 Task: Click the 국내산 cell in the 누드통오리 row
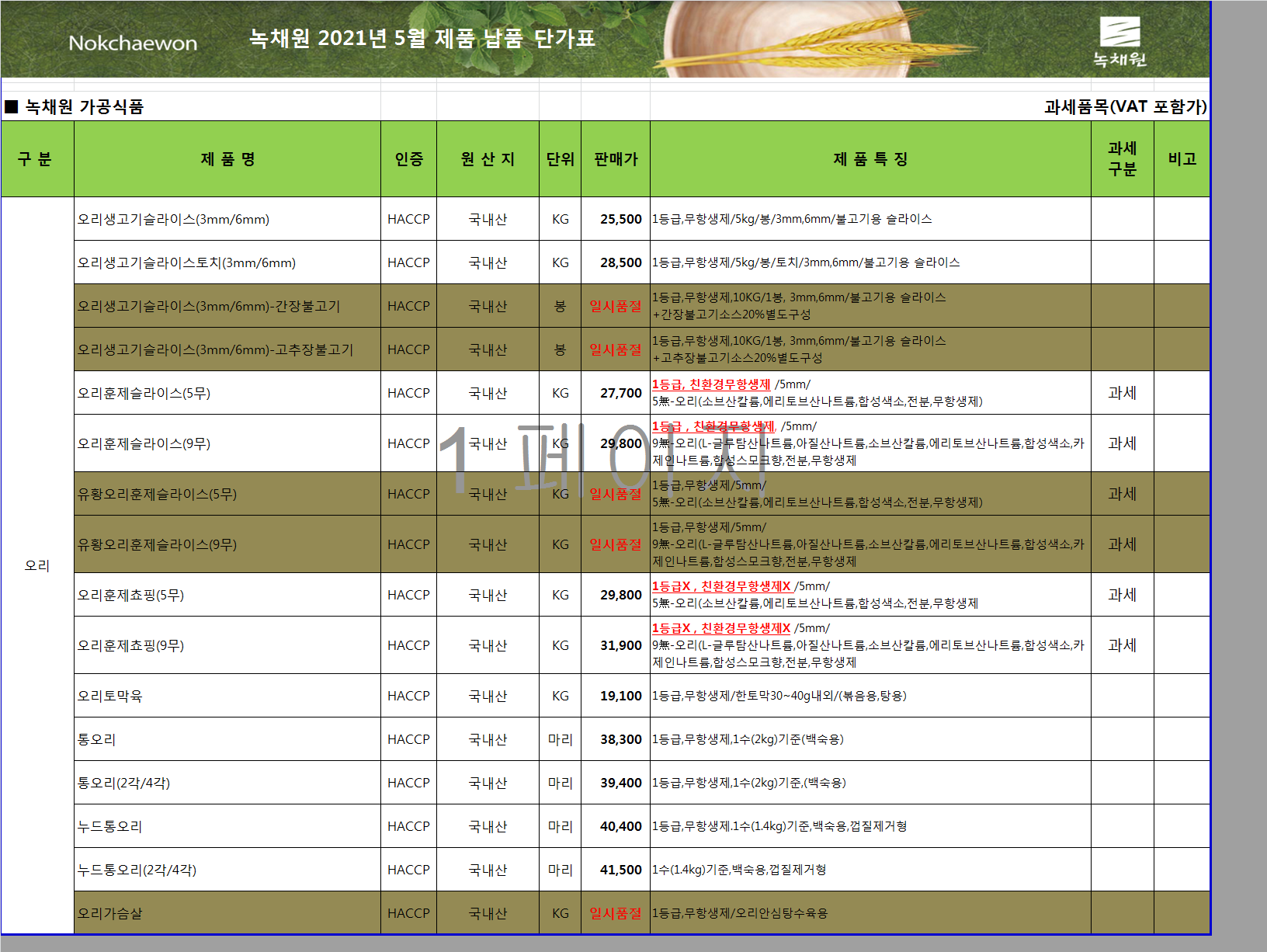coord(488,826)
